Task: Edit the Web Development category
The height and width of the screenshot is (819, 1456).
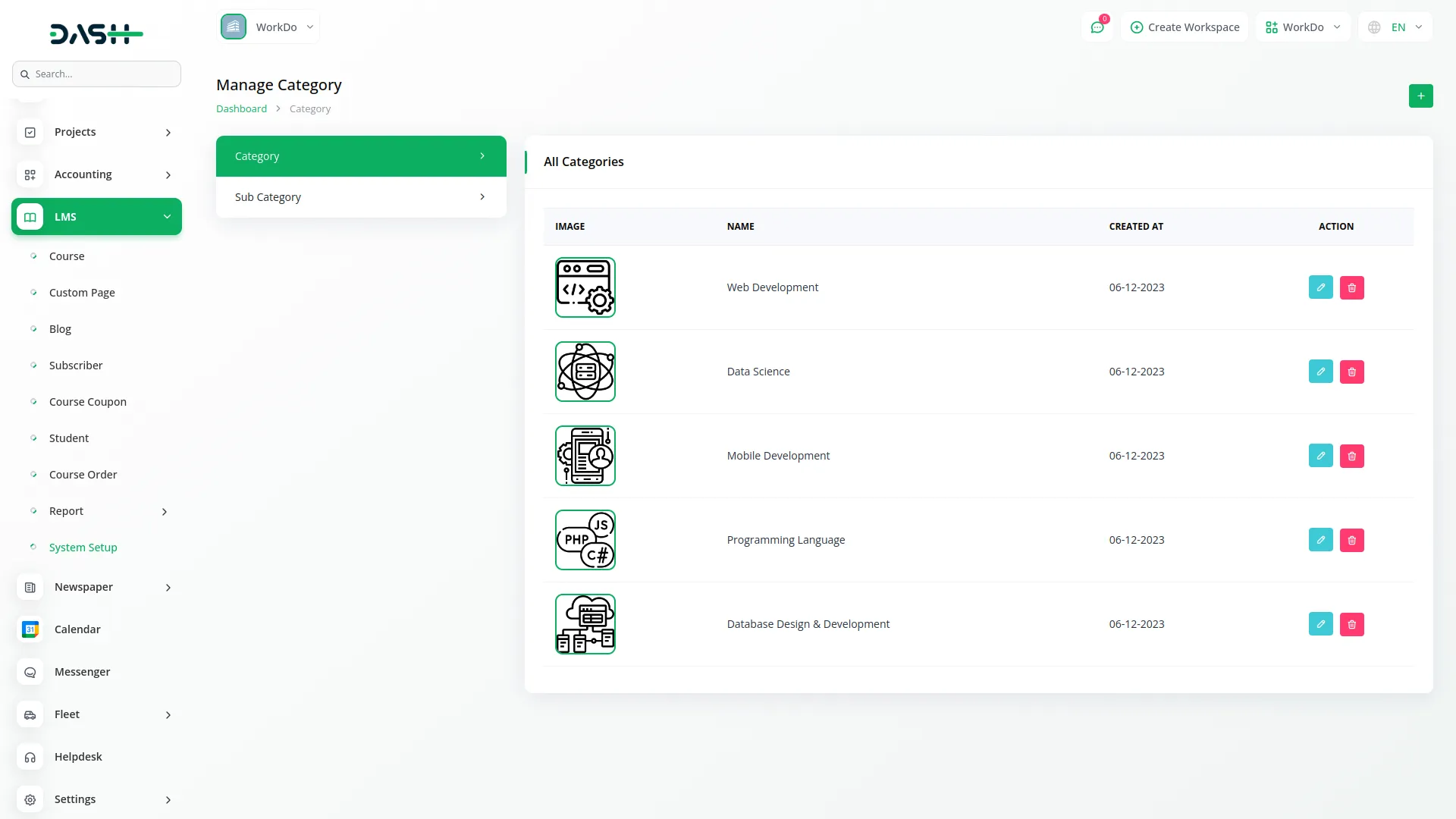Action: pos(1320,287)
